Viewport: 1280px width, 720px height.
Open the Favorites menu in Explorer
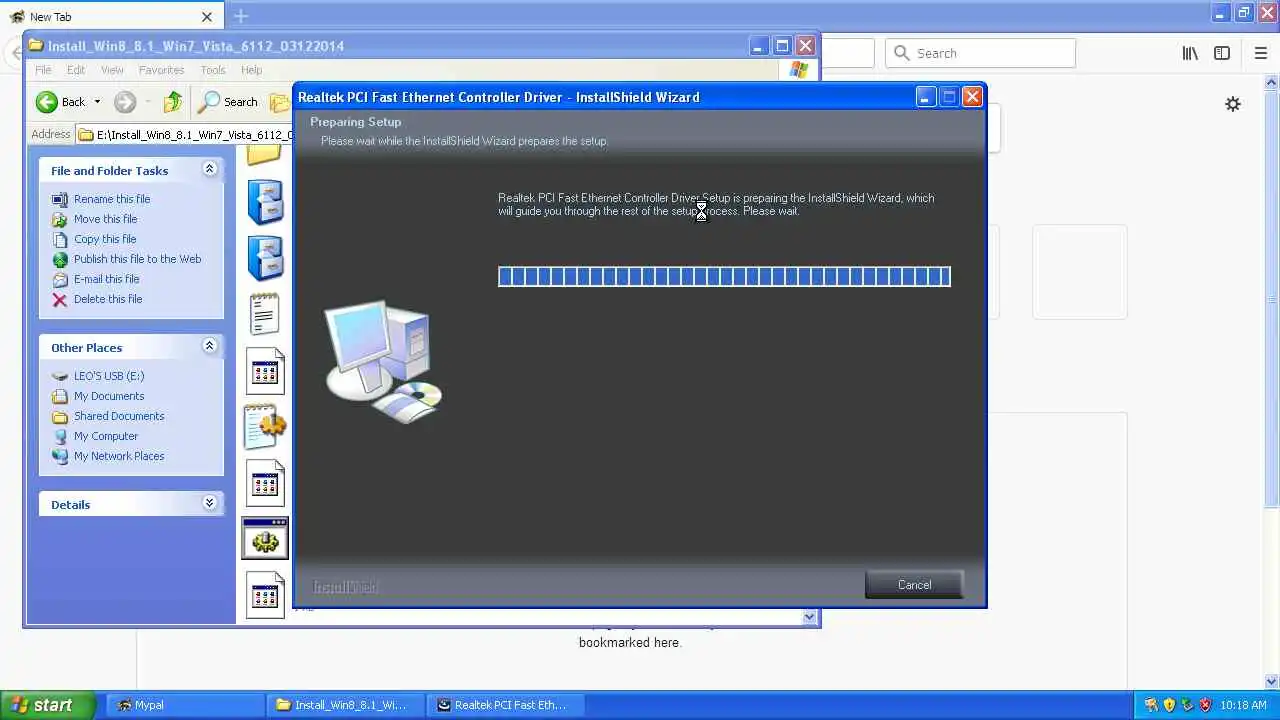(x=161, y=70)
